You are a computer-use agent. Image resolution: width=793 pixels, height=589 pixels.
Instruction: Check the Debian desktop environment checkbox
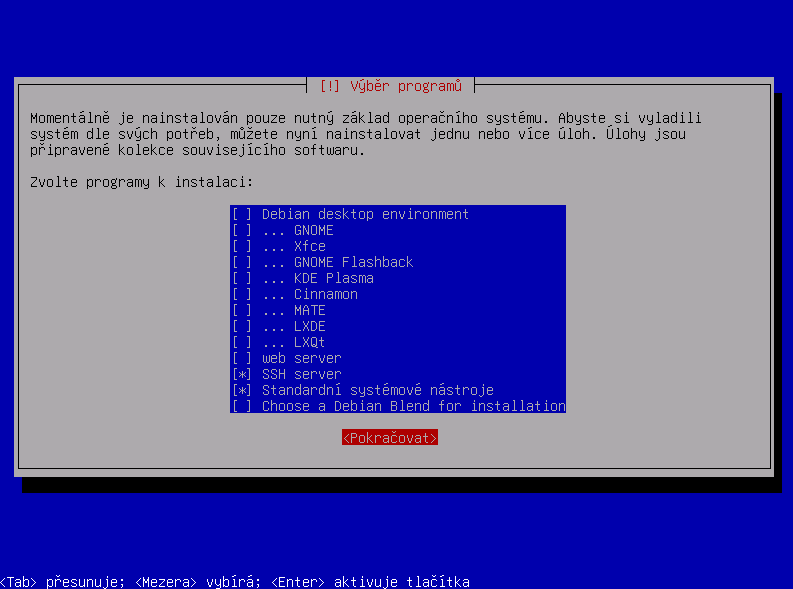click(x=242, y=214)
